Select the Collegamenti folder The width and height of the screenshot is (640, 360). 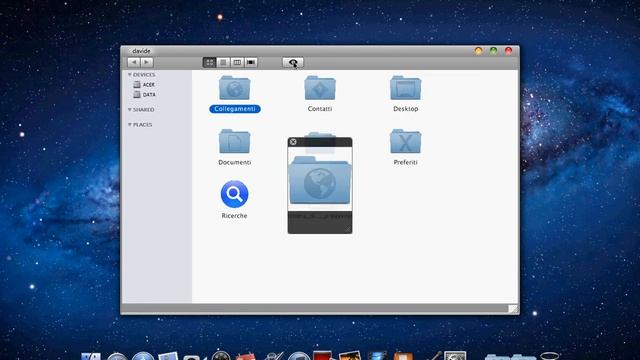click(x=235, y=94)
